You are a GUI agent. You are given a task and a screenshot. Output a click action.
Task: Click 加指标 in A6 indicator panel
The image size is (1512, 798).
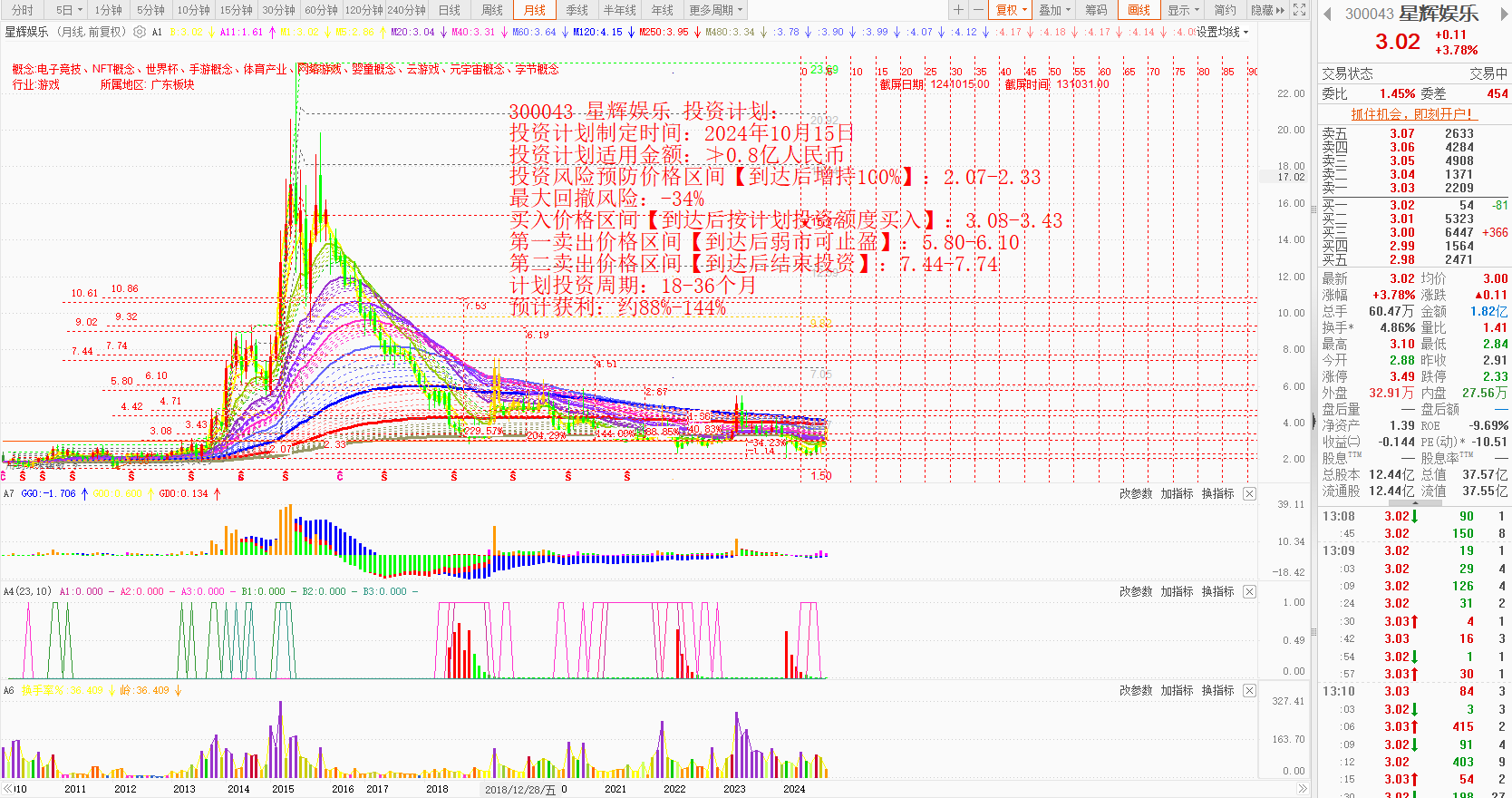point(1177,690)
